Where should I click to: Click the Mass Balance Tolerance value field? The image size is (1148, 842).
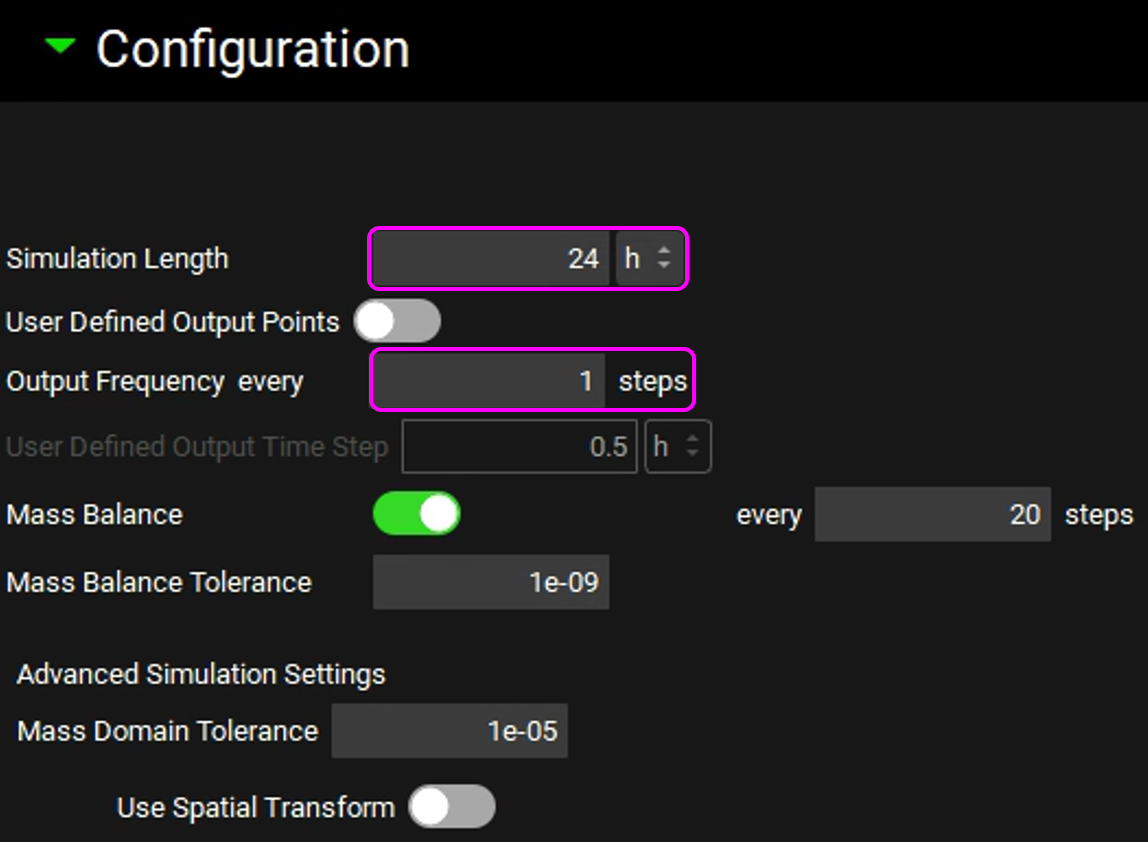click(491, 582)
